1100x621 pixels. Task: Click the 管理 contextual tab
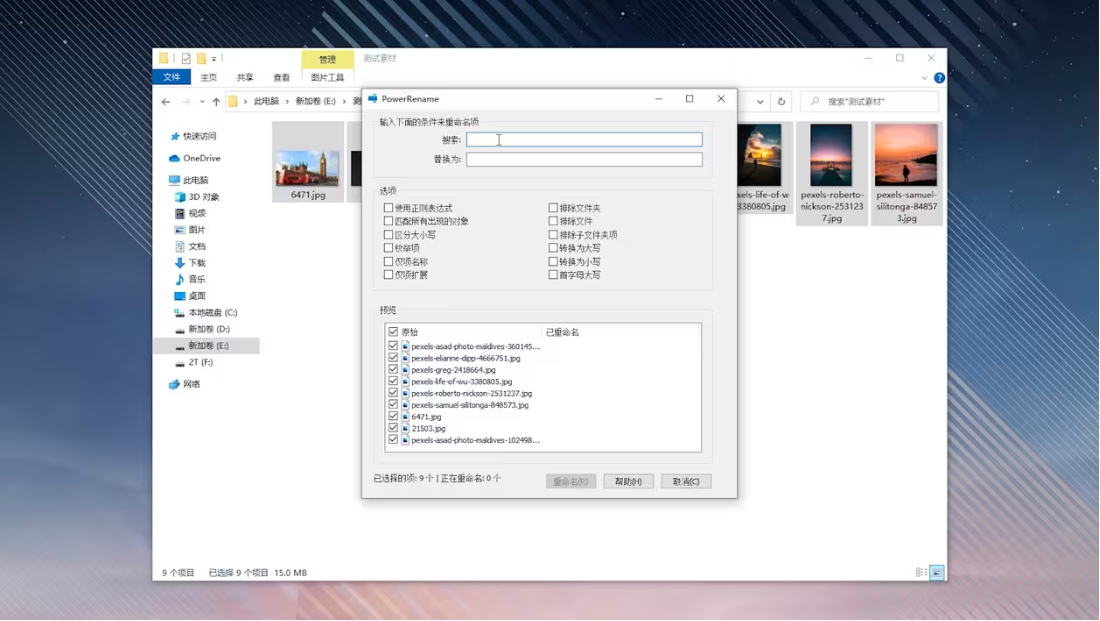(x=328, y=60)
